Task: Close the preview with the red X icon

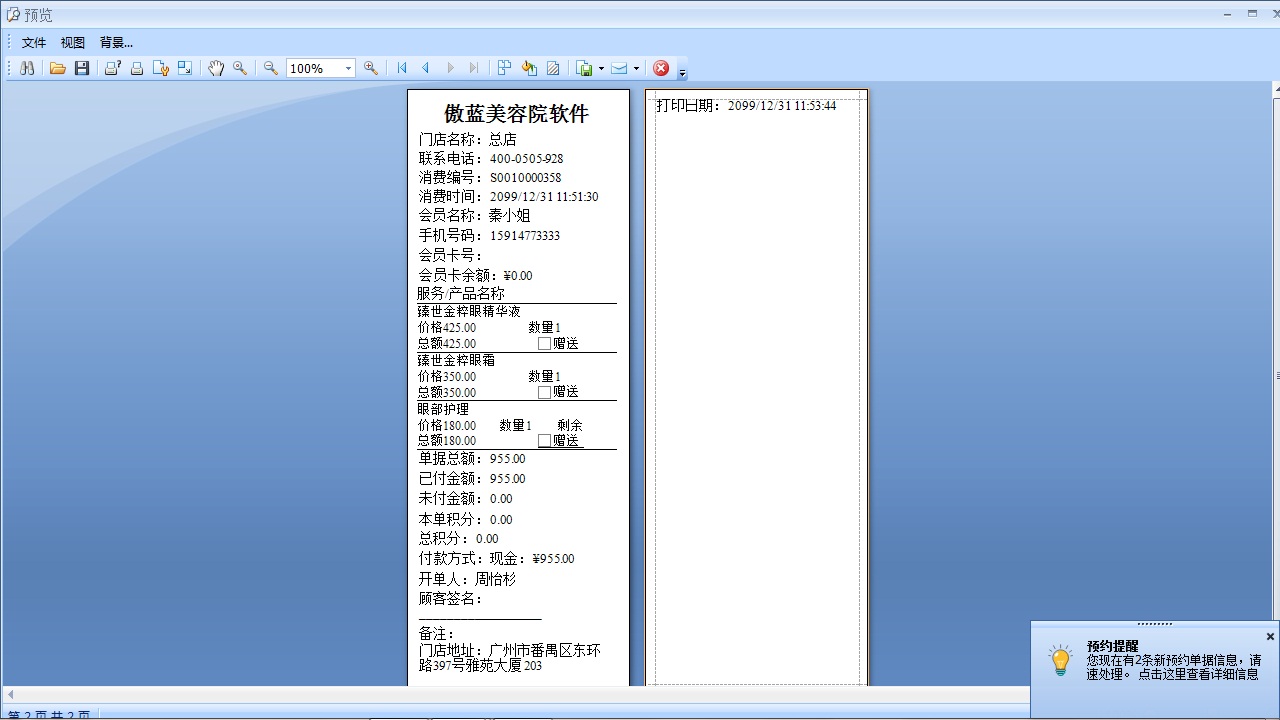Action: click(x=661, y=68)
